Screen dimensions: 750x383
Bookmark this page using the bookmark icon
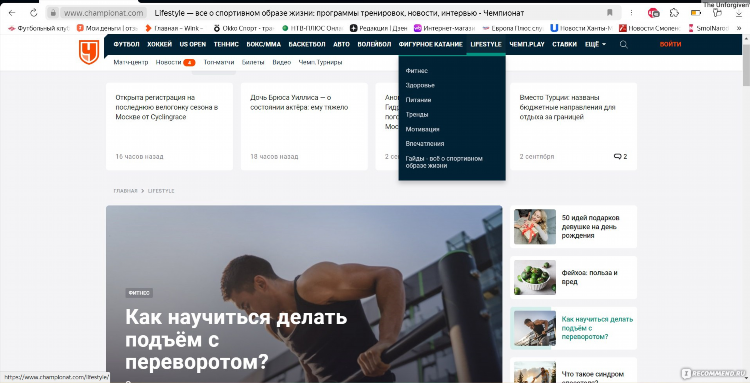point(610,12)
